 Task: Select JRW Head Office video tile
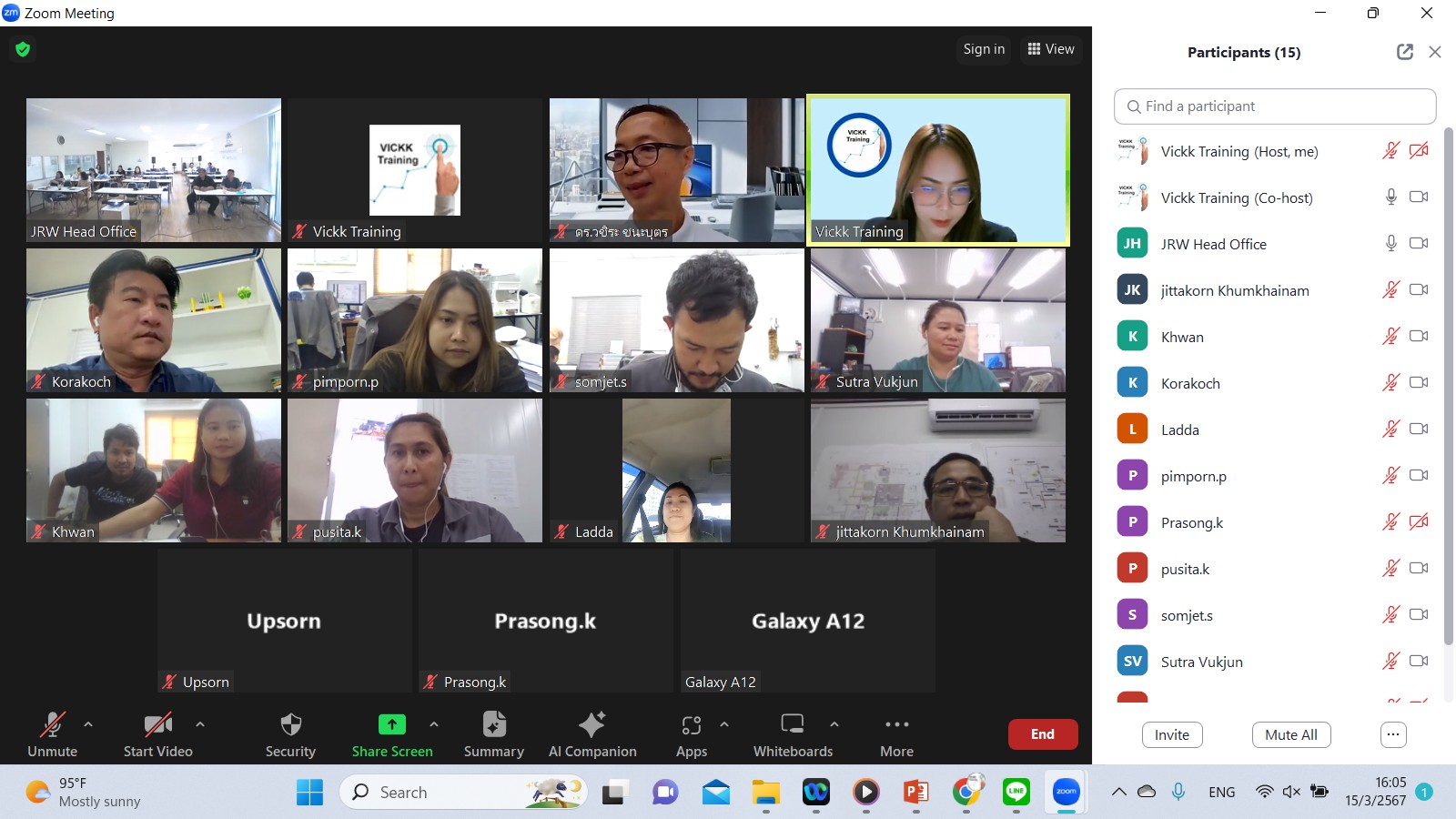(x=154, y=170)
